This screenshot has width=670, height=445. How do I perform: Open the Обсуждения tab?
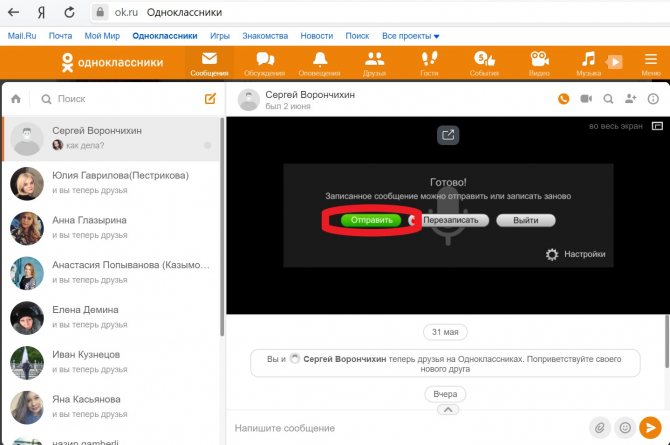coord(264,63)
